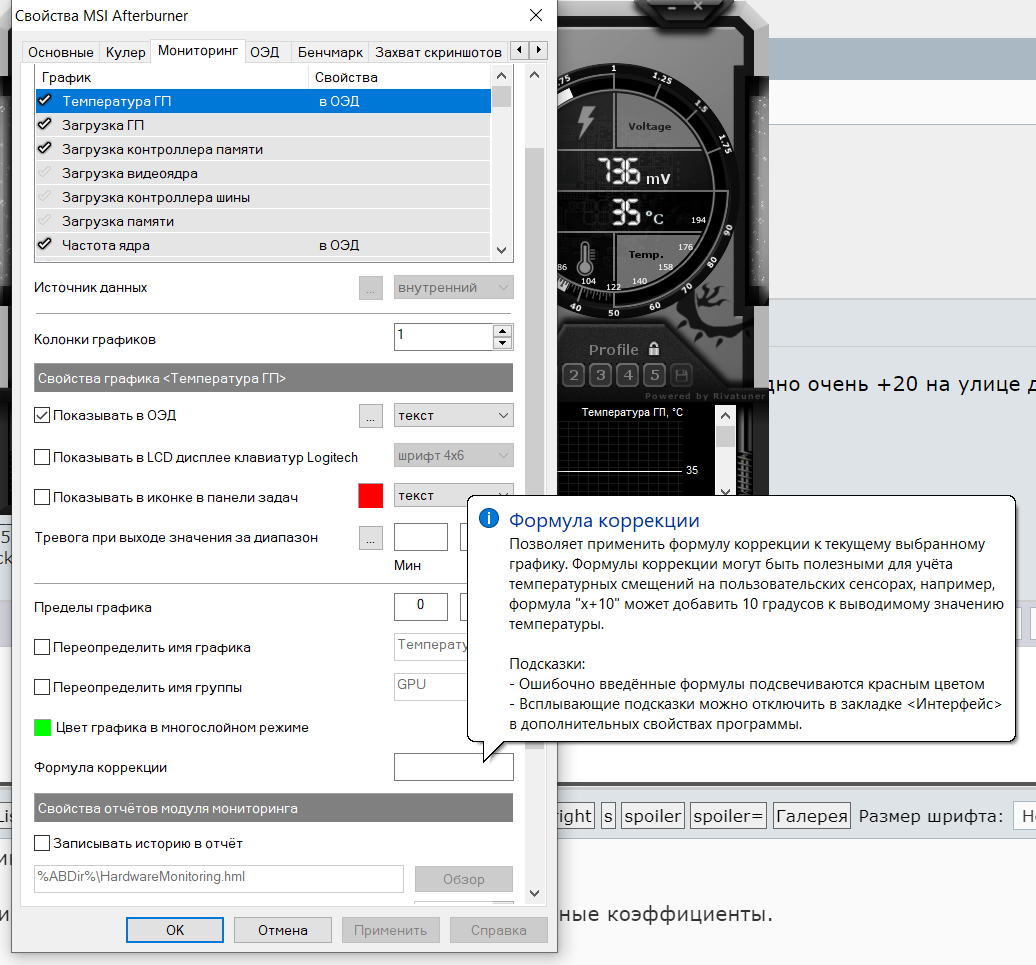Viewport: 1036px width, 965px height.
Task: Pick red tray icon text color
Action: (x=371, y=495)
